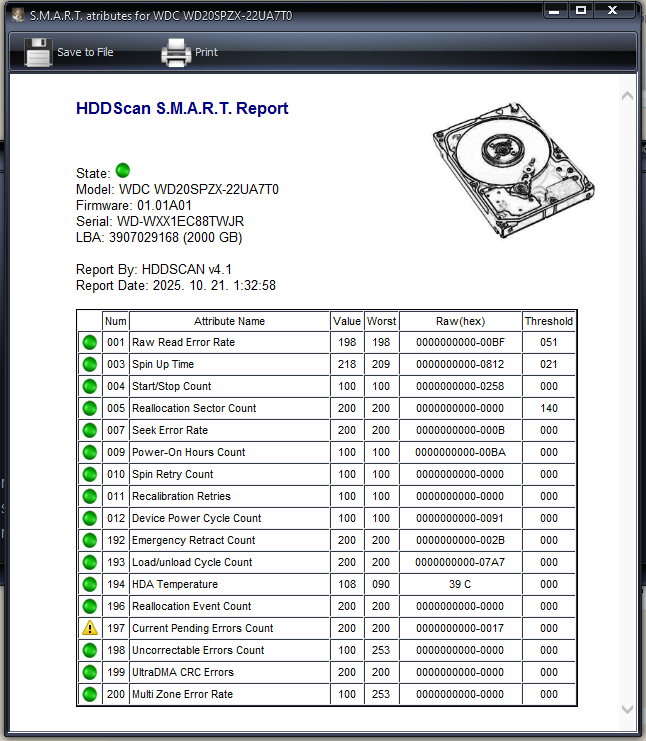Click the printer icon in toolbar
This screenshot has width=646, height=741.
pos(176,52)
